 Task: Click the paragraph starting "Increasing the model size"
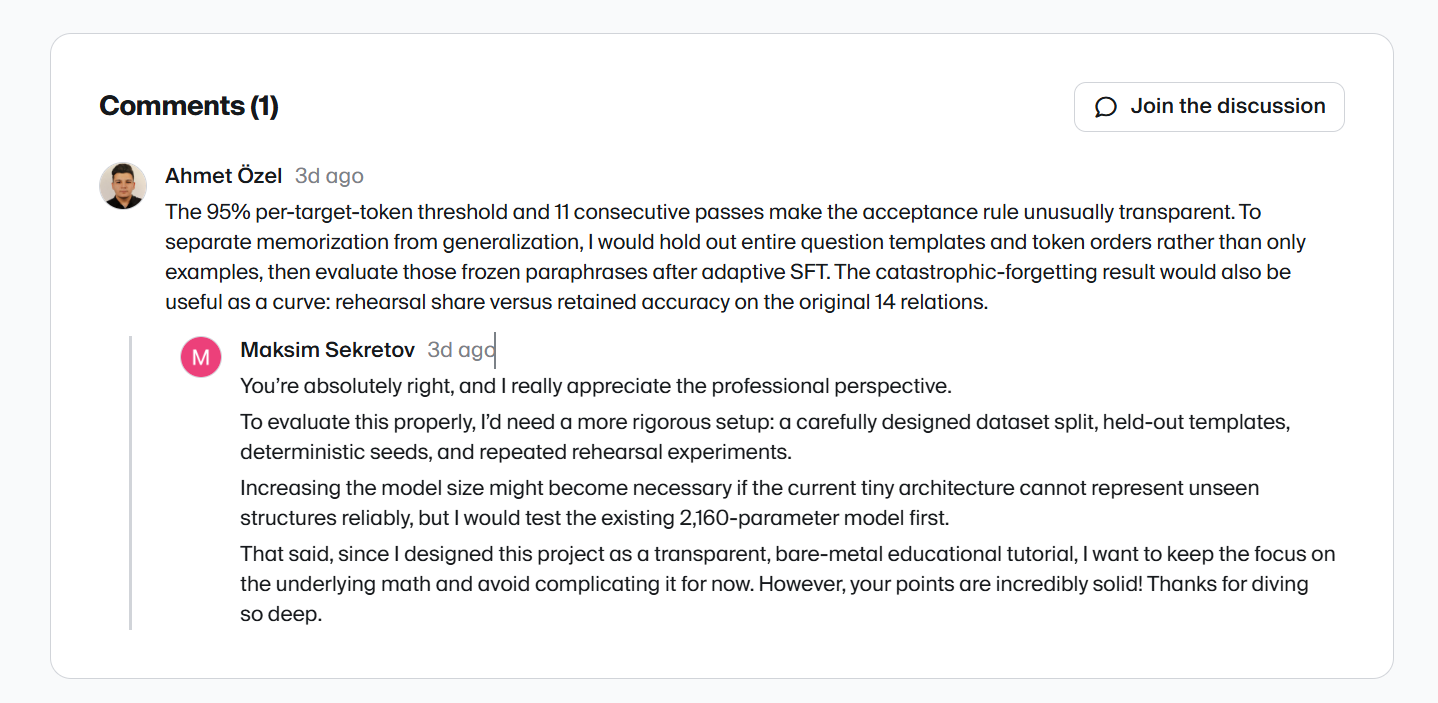click(x=750, y=503)
